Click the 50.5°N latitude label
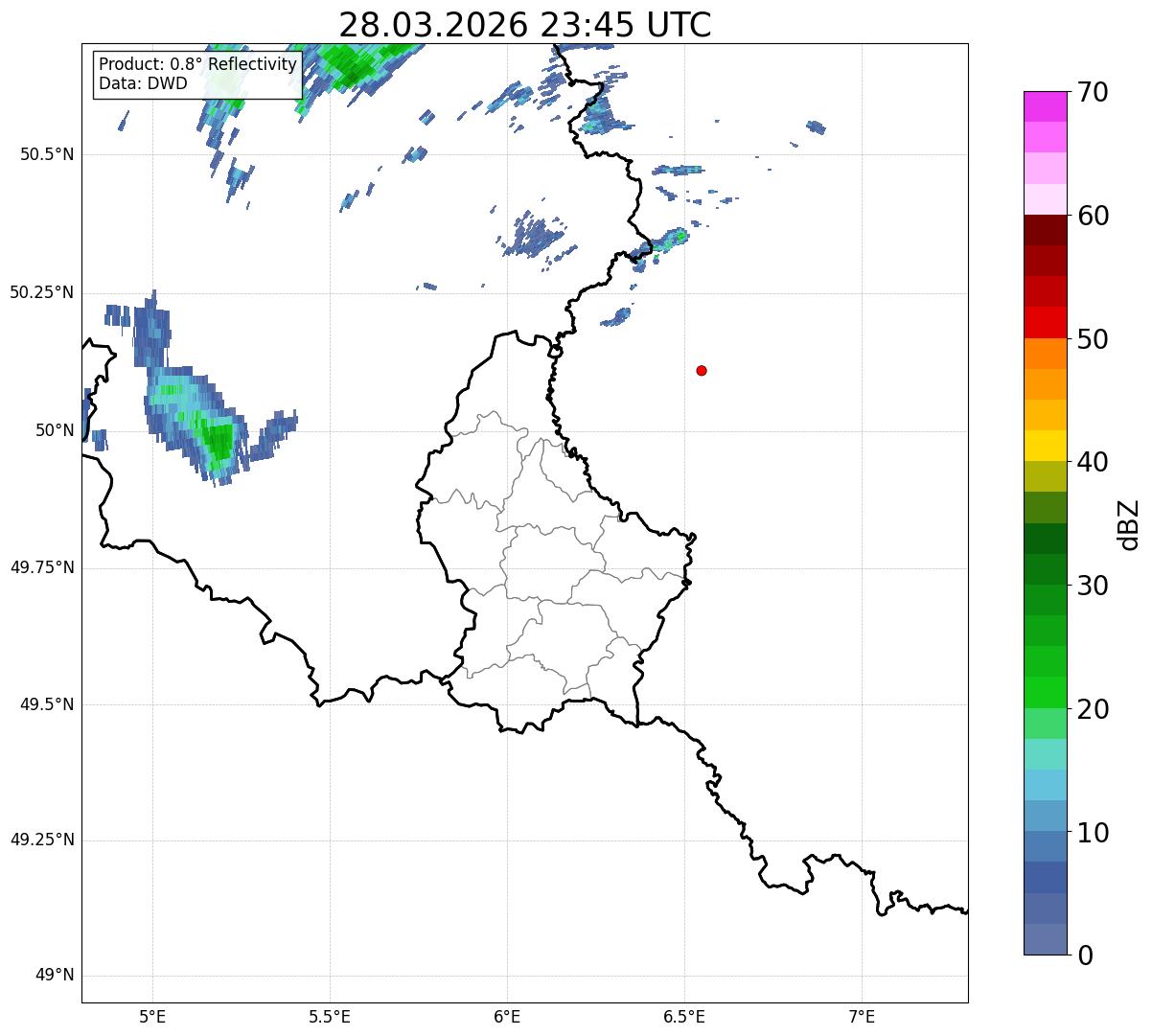This screenshot has height=1036, width=1152. click(x=47, y=154)
